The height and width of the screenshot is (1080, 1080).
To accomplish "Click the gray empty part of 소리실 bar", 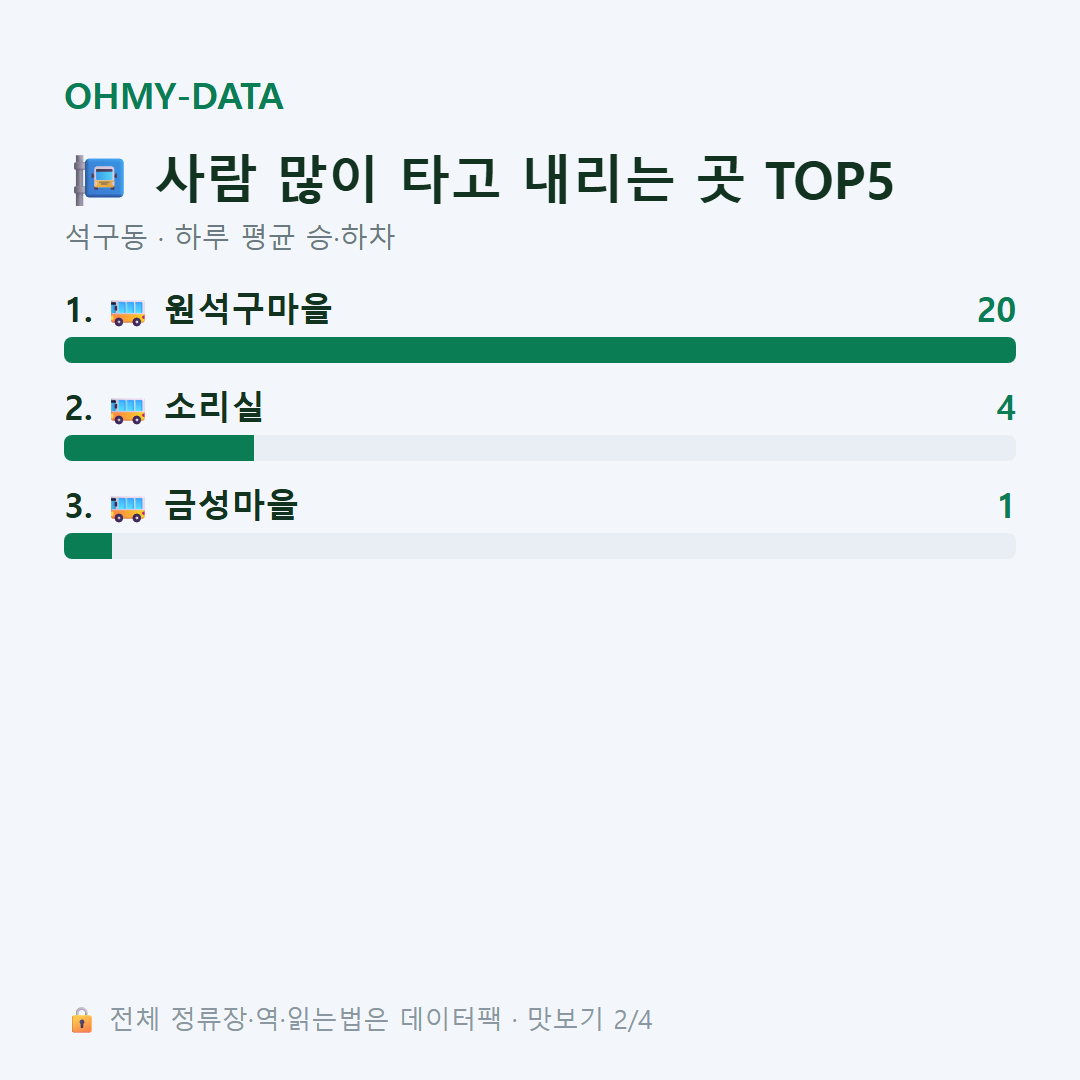I will [x=635, y=448].
